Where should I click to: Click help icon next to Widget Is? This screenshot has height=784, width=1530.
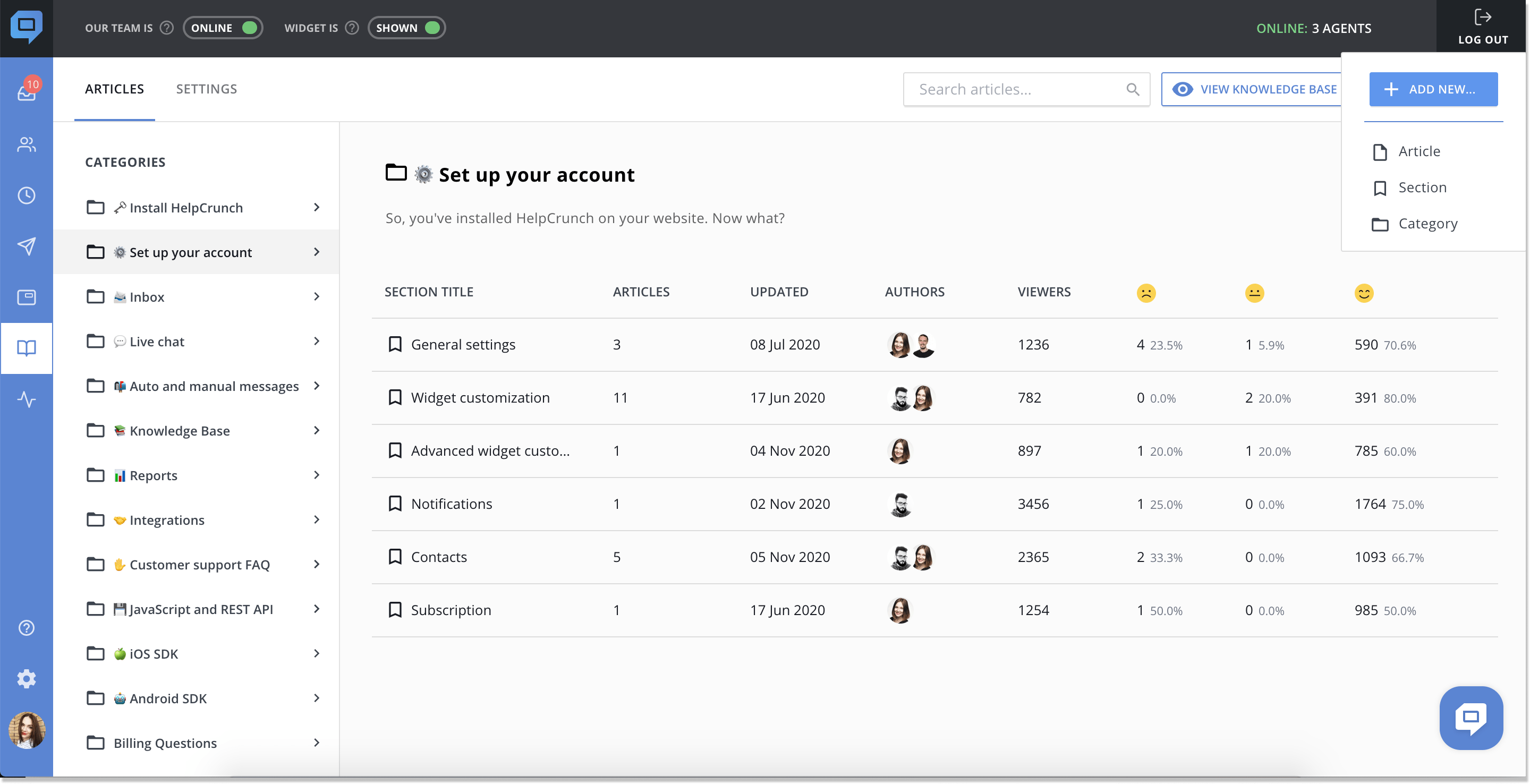click(x=352, y=28)
